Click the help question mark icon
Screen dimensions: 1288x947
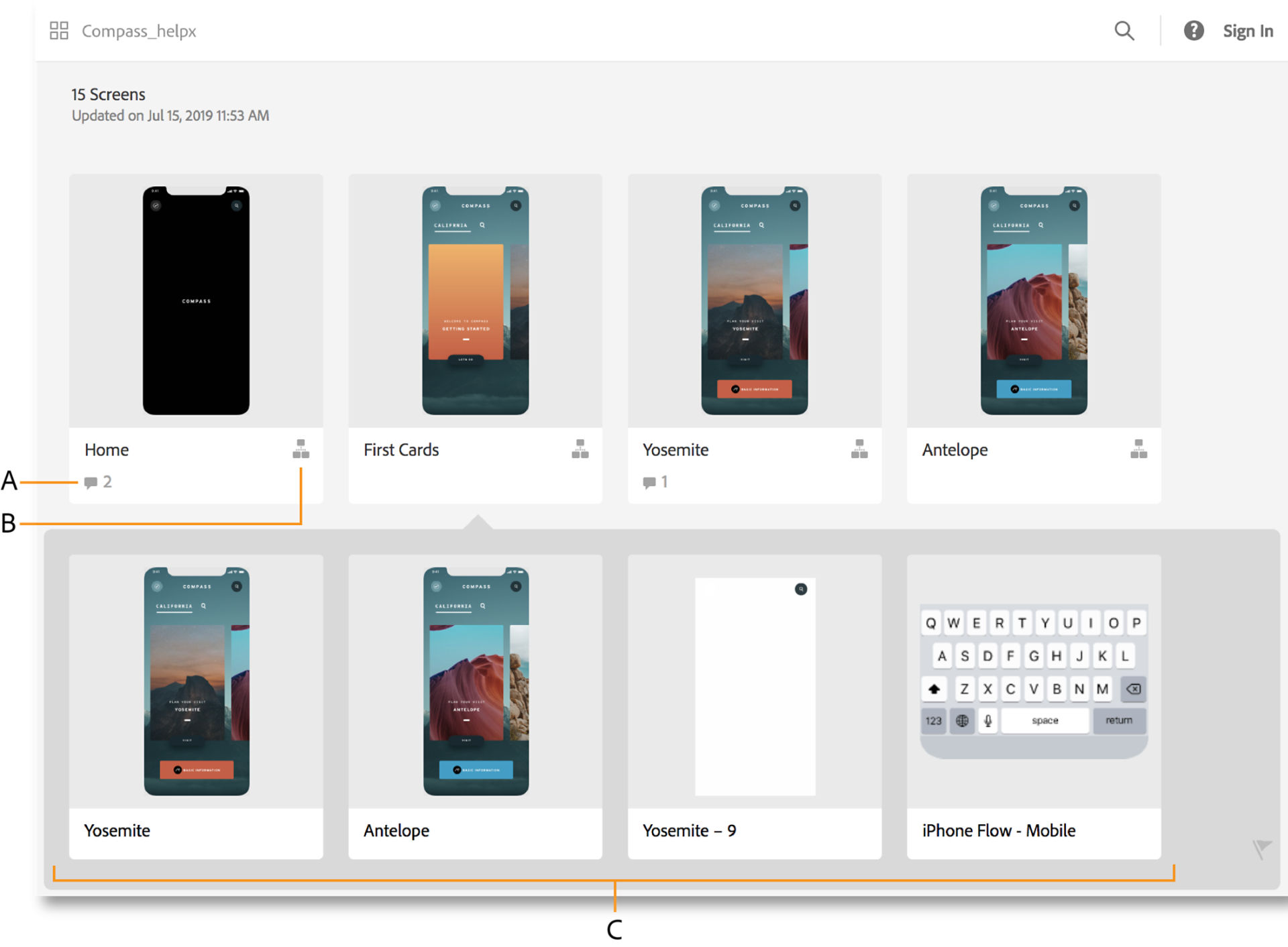[1194, 31]
